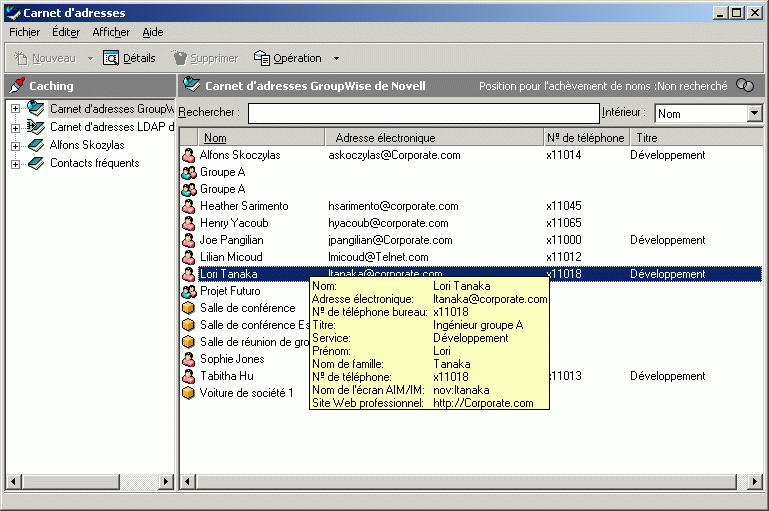
Task: Open the Afficher menu
Action: (111, 32)
